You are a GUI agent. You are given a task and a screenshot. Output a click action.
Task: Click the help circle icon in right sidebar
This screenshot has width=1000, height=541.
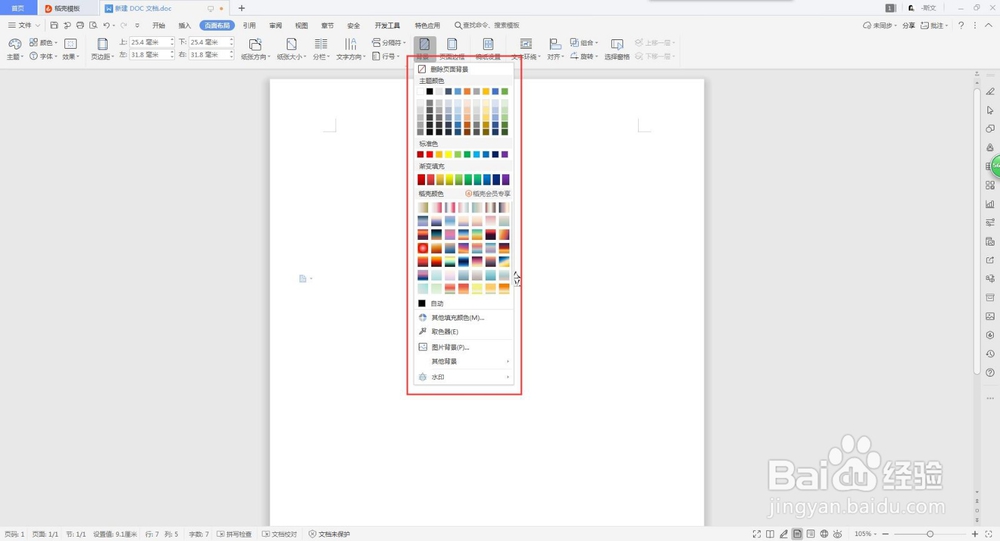pos(990,373)
